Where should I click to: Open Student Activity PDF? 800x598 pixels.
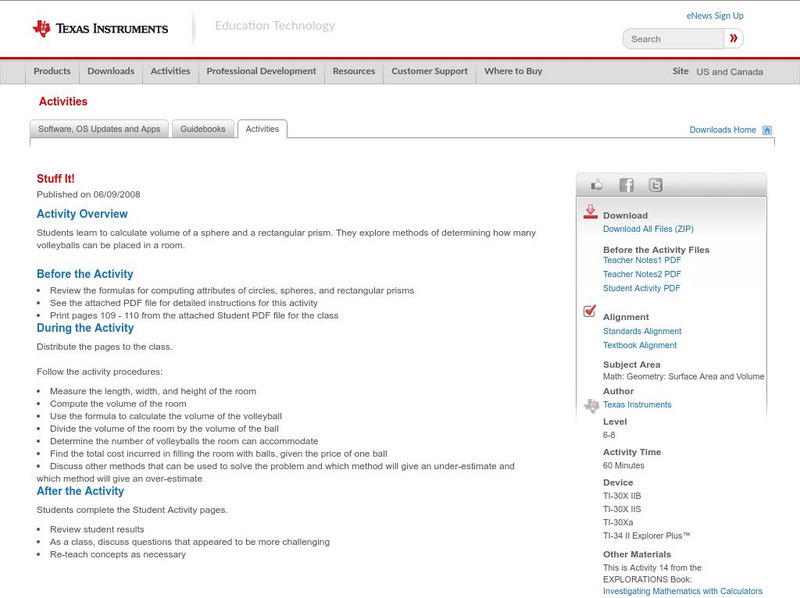[x=641, y=288]
